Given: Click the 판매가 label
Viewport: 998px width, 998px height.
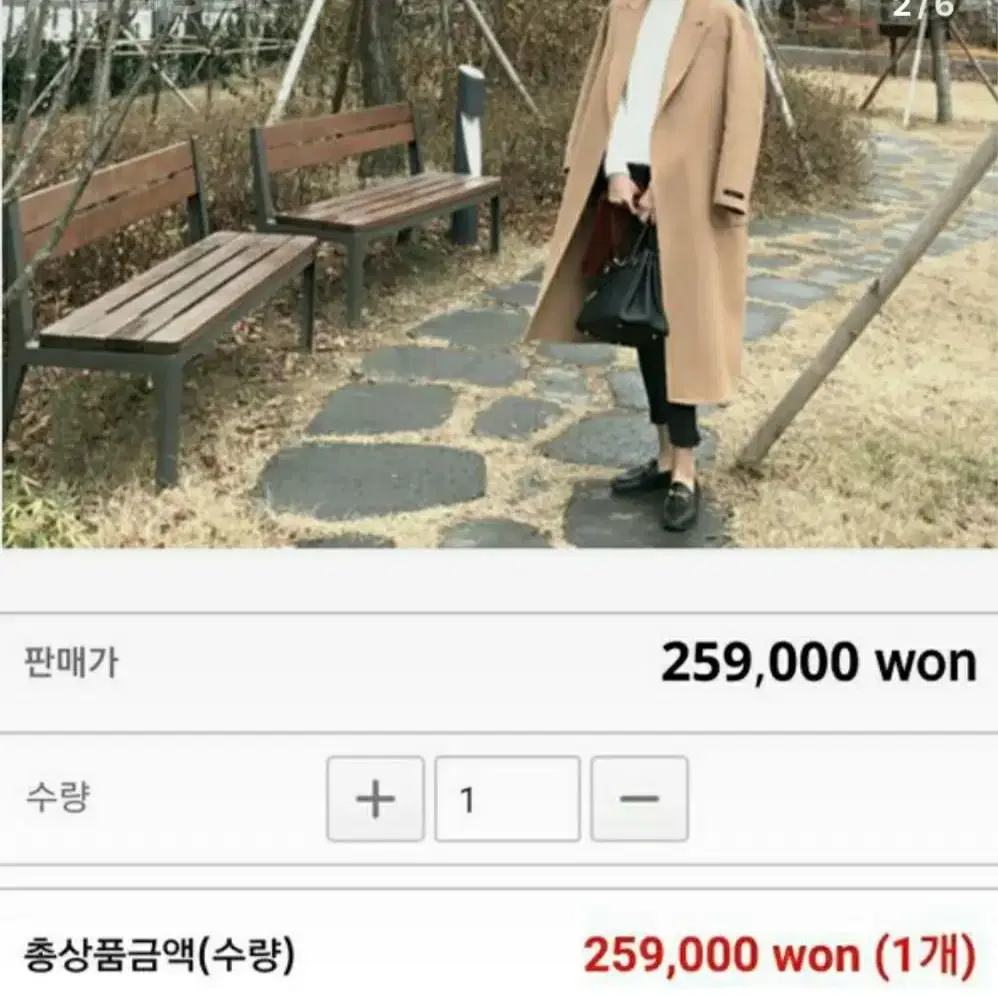Looking at the screenshot, I should click(71, 663).
